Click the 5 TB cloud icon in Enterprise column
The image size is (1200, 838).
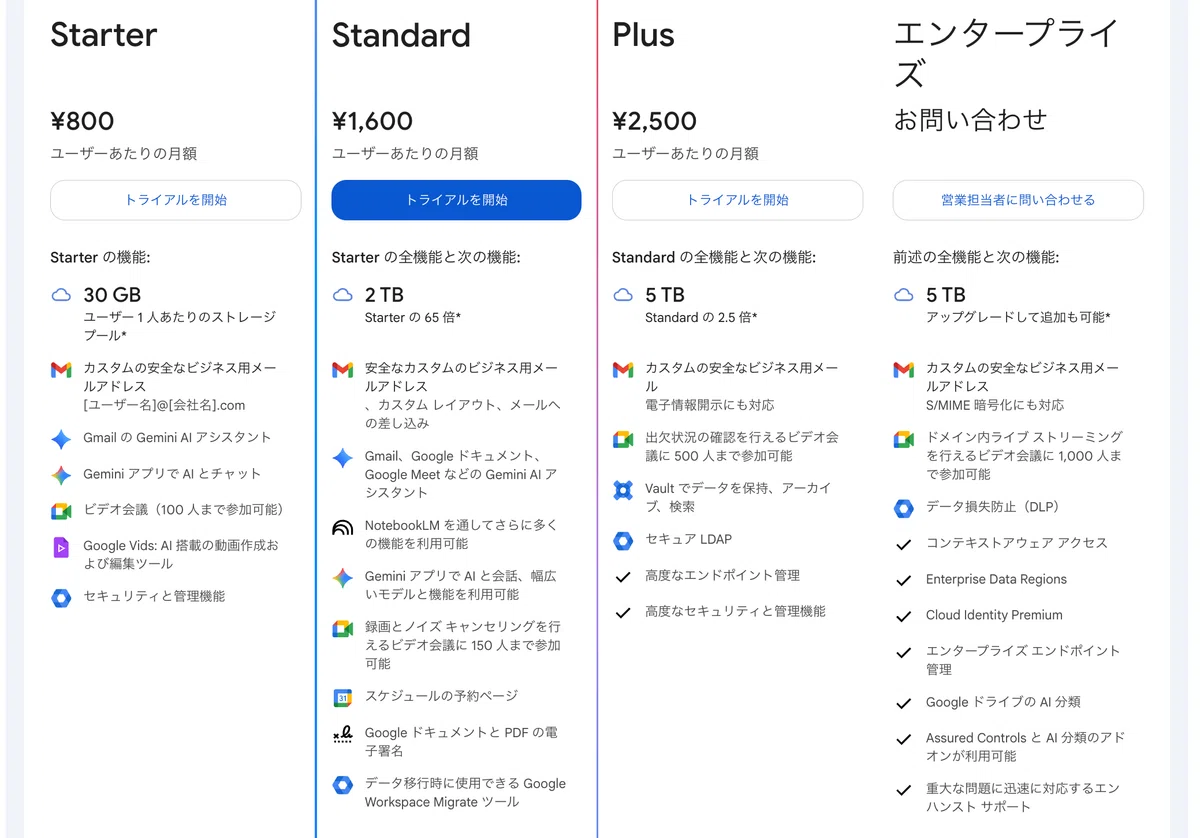point(904,295)
